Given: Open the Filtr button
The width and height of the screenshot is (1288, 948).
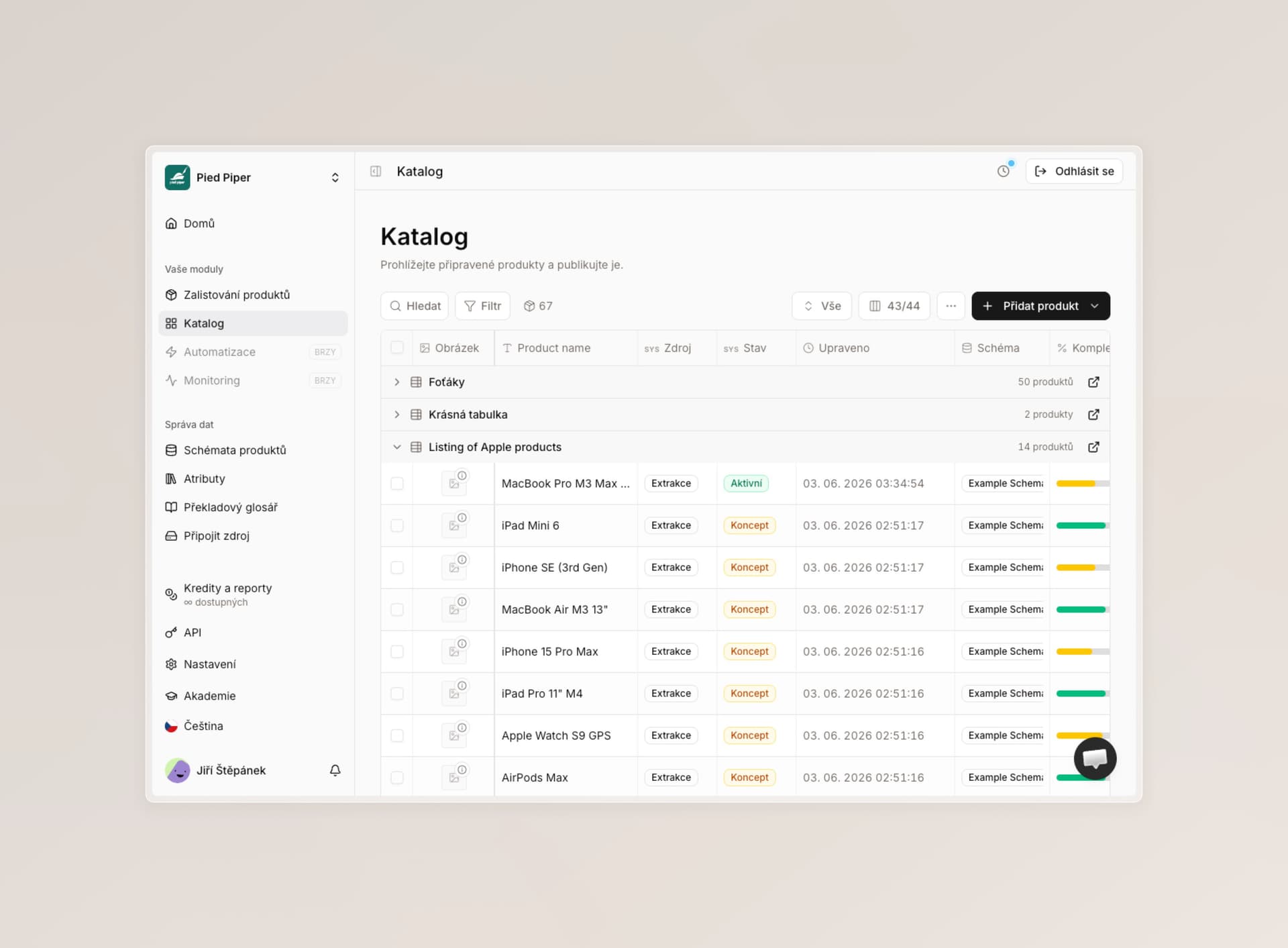Looking at the screenshot, I should 482,306.
